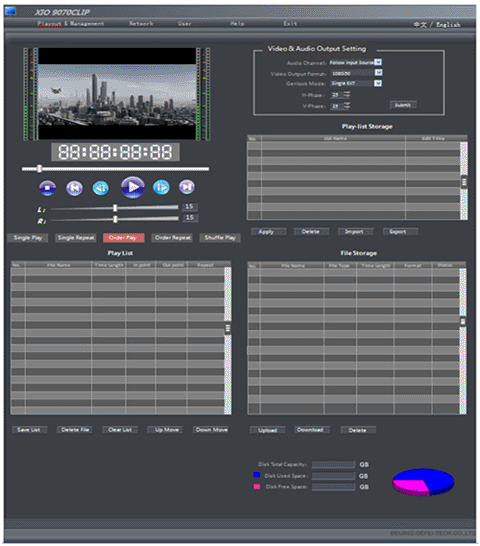The image size is (480, 546).
Task: Click the Save List button
Action: [30, 430]
